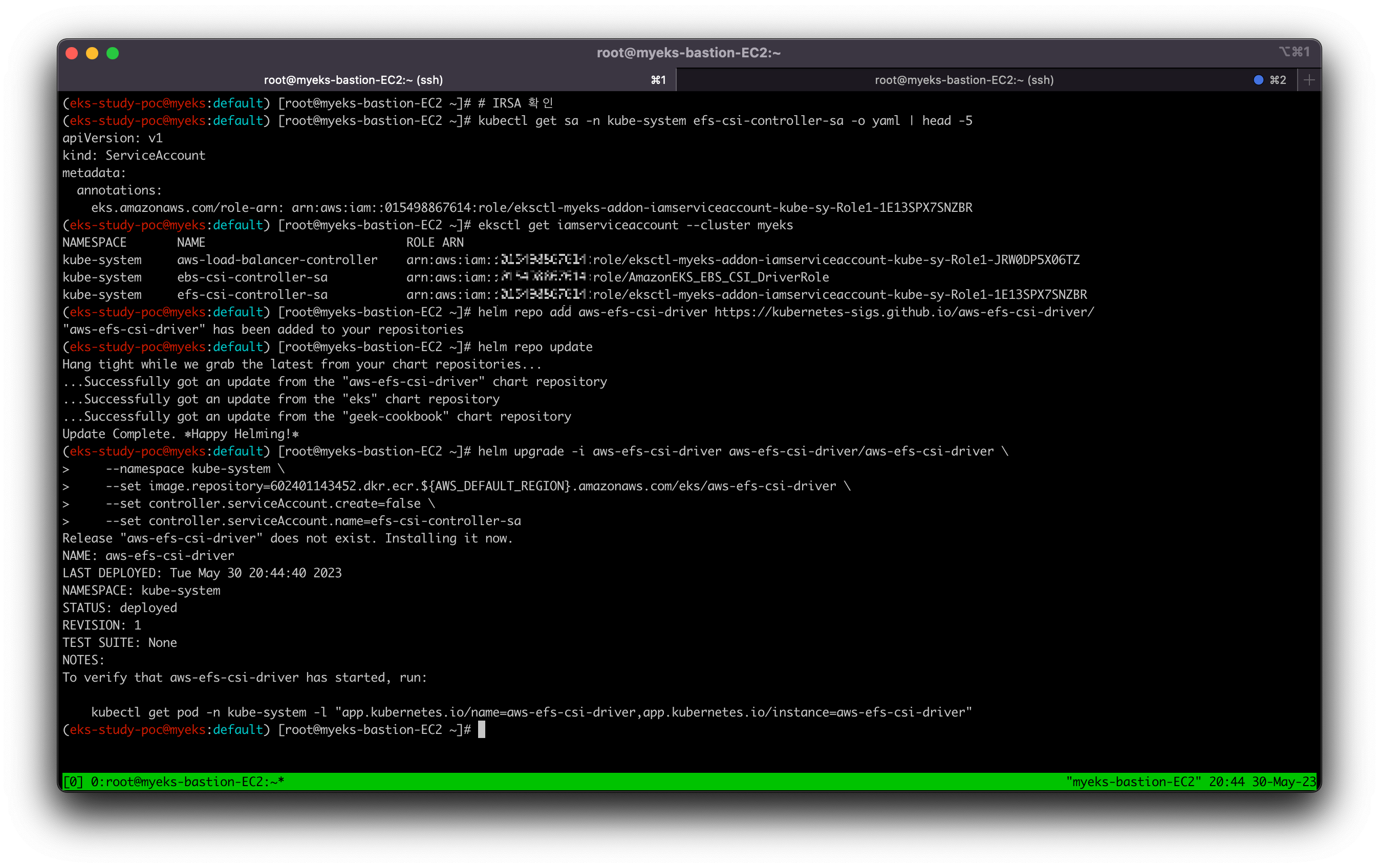Click the yellow minimize window button
1379x868 pixels.
pyautogui.click(x=92, y=53)
